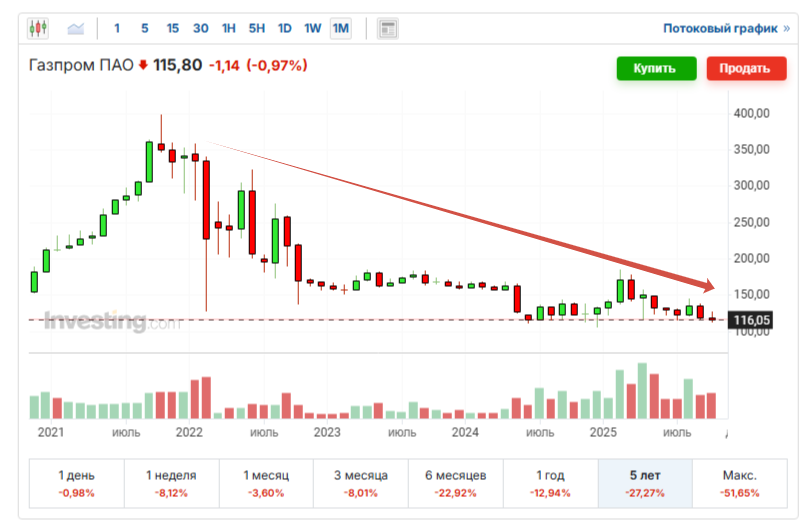
Task: Click the 150,00 price axis label
Action: coord(751,294)
